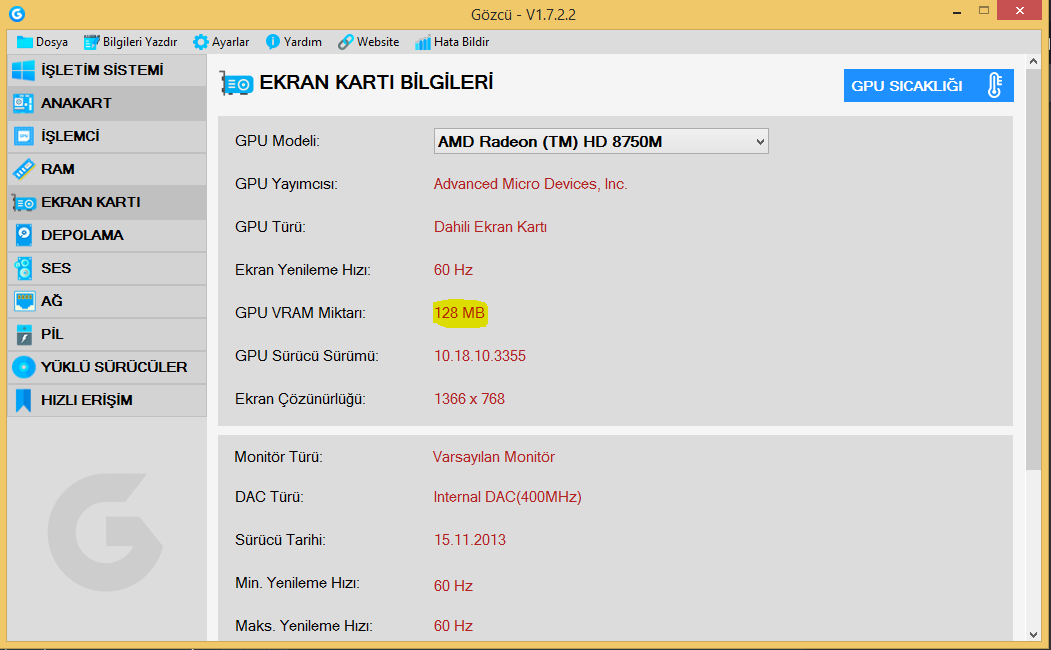Image resolution: width=1051 pixels, height=650 pixels.
Task: Click AMD Radeon (TM) HD 8750M model text
Action: point(550,141)
